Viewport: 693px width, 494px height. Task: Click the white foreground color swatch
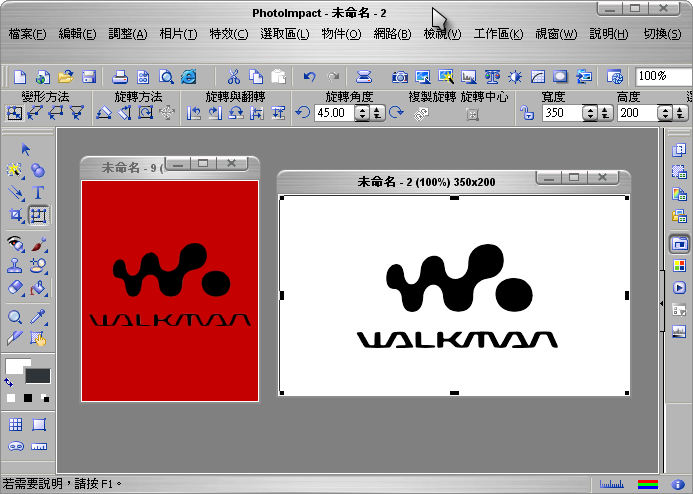pos(14,366)
